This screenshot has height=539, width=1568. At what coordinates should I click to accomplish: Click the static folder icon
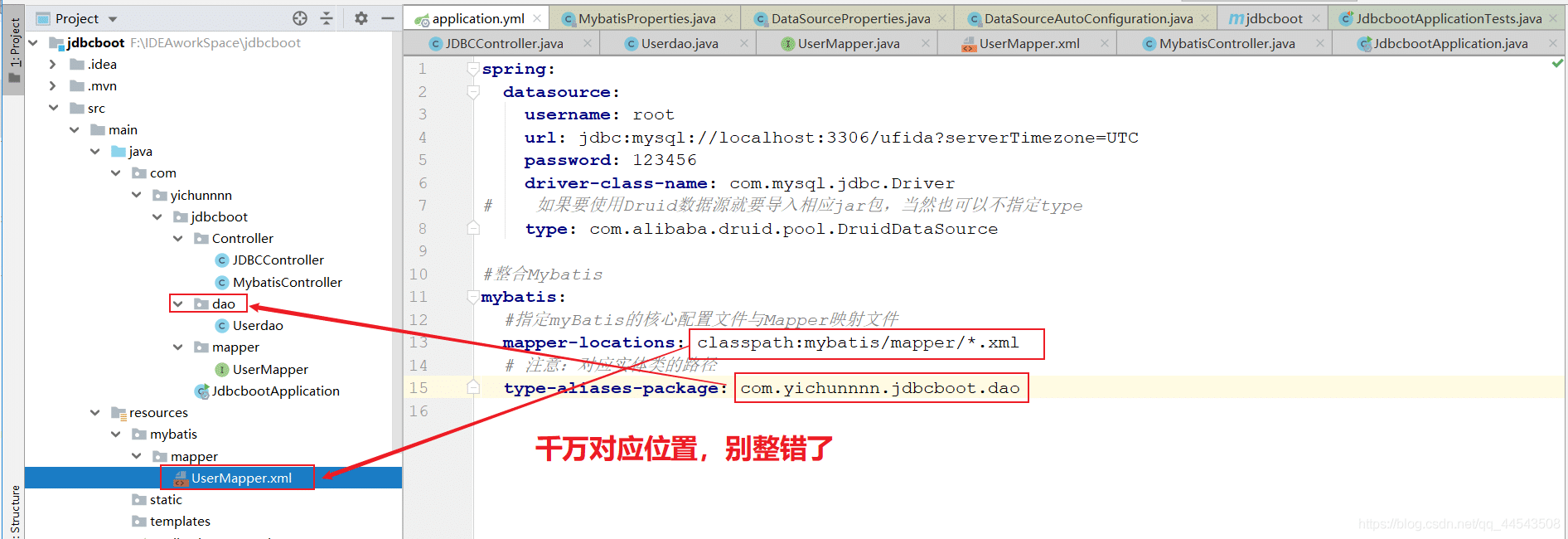coord(139,499)
